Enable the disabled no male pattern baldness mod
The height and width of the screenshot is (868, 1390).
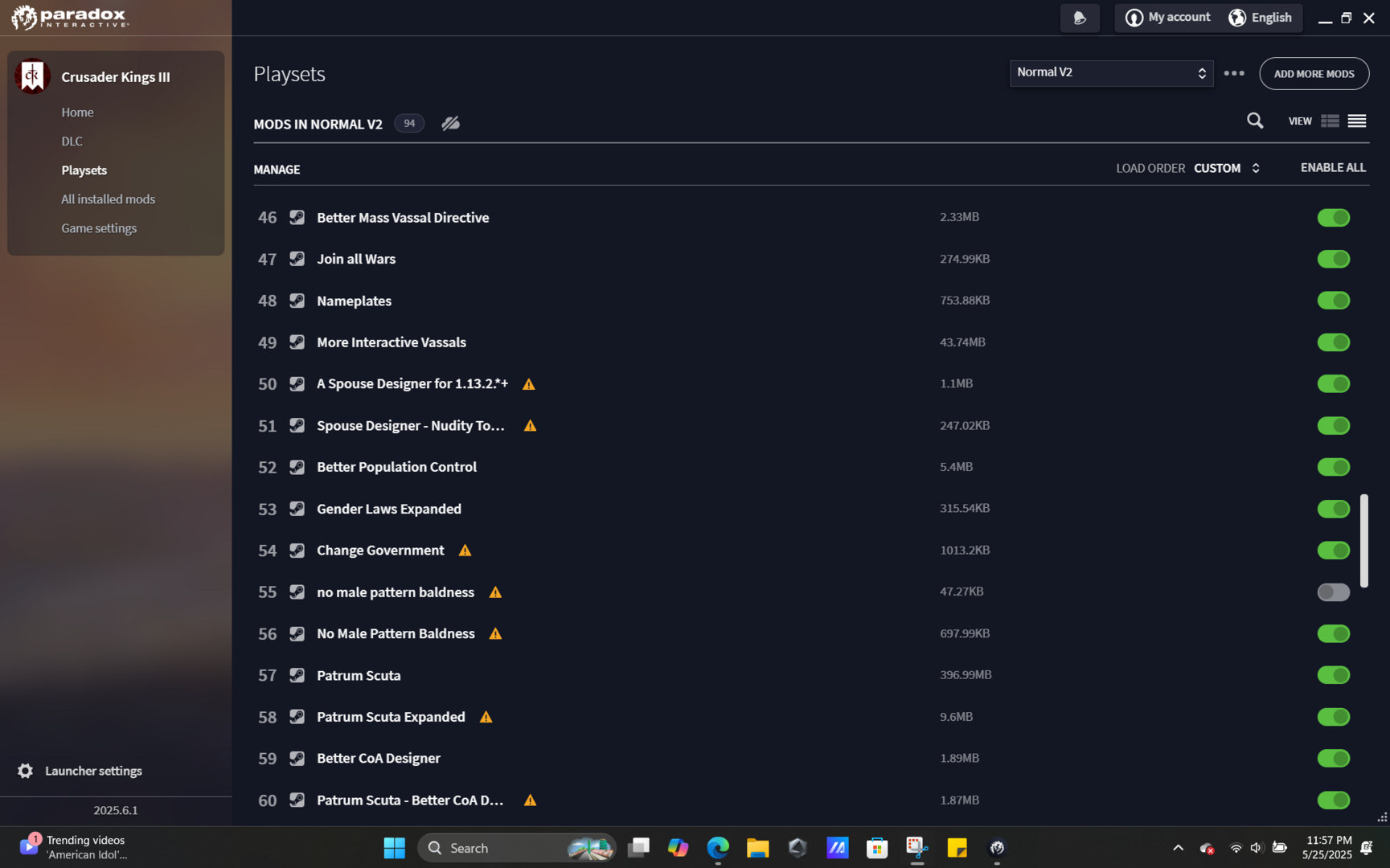[1333, 592]
